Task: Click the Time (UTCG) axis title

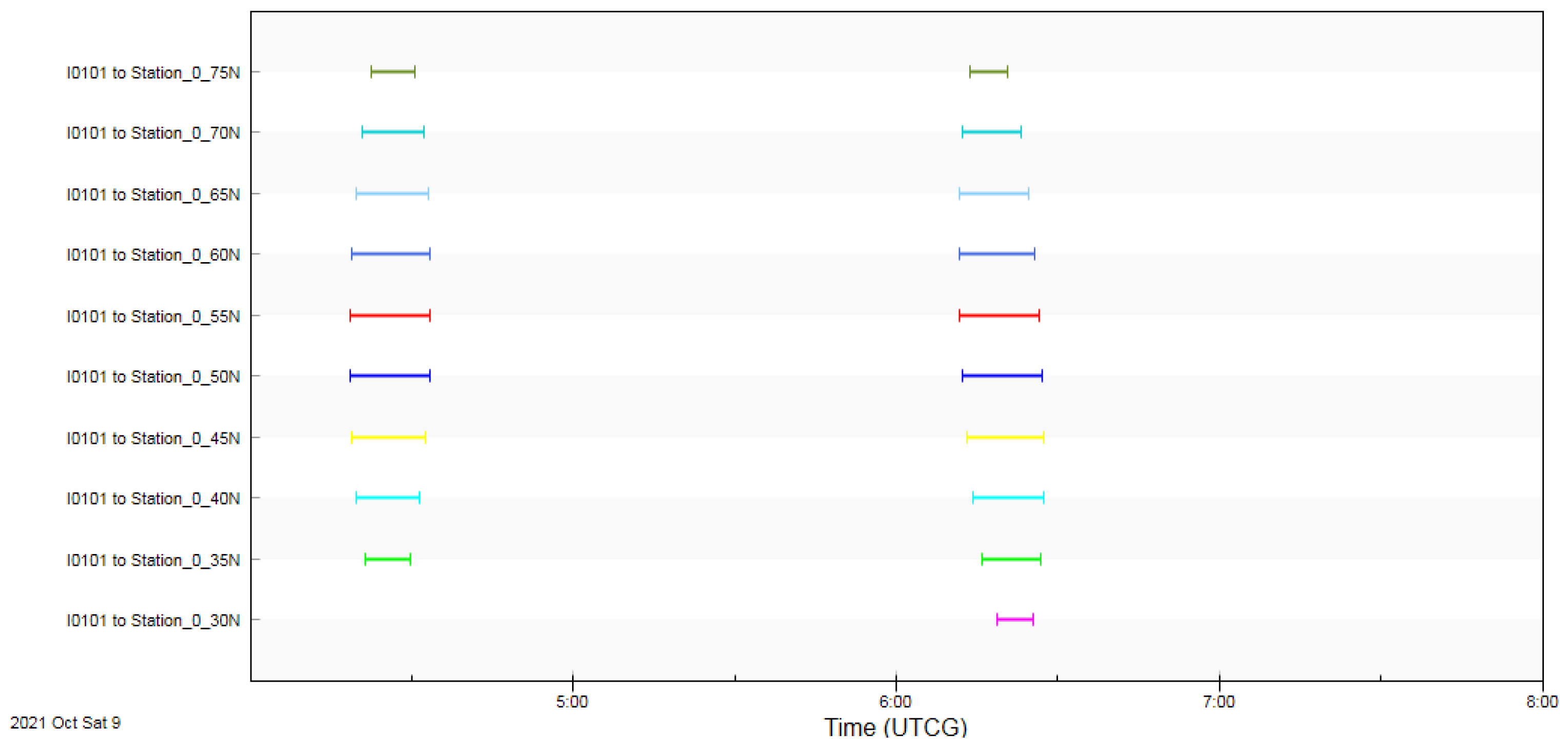Action: pyautogui.click(x=895, y=728)
